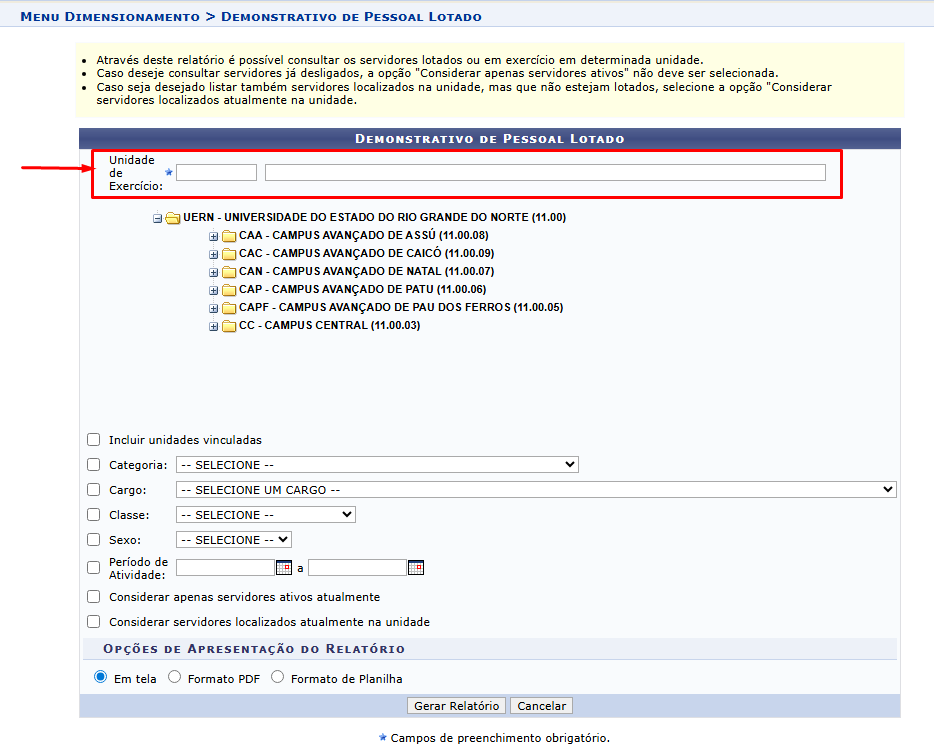Viewport: 934px width, 756px height.
Task: Open the start date calendar picker
Action: (x=283, y=568)
